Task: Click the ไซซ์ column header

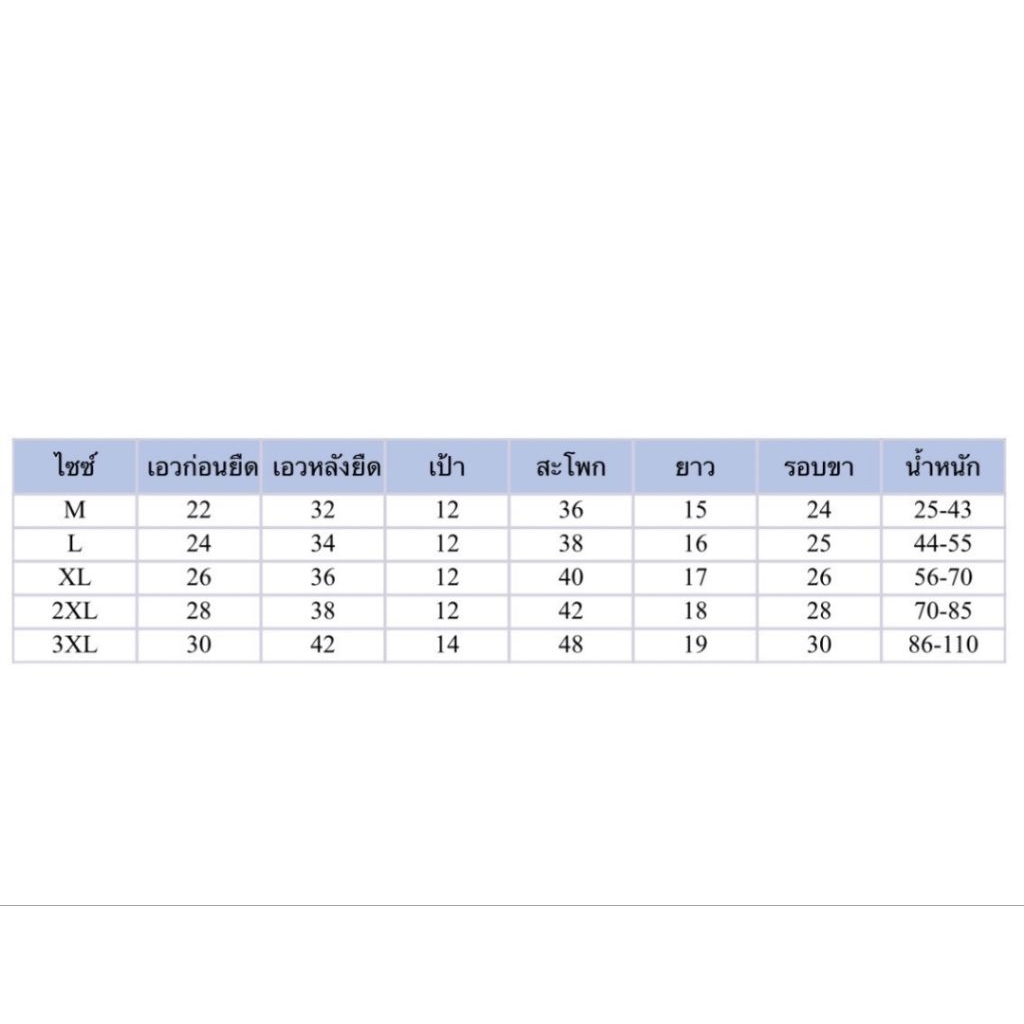Action: point(75,467)
